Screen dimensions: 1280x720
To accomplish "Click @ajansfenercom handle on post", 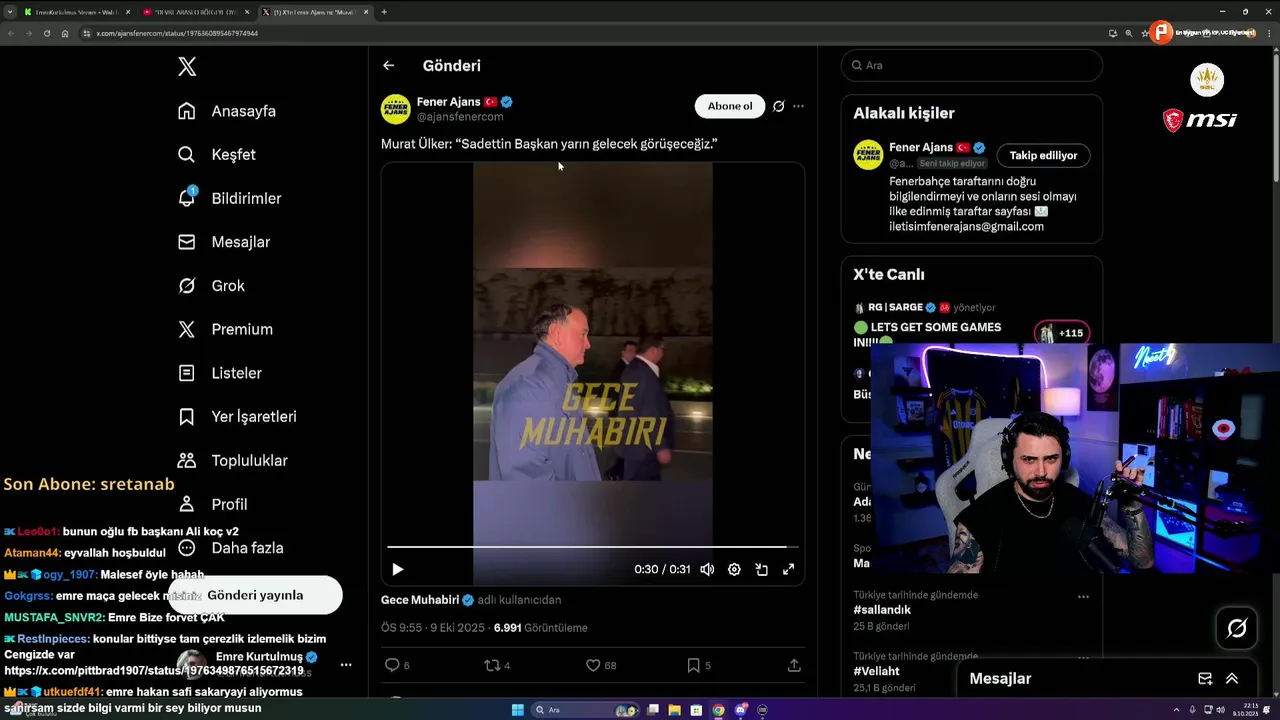I will [x=460, y=117].
